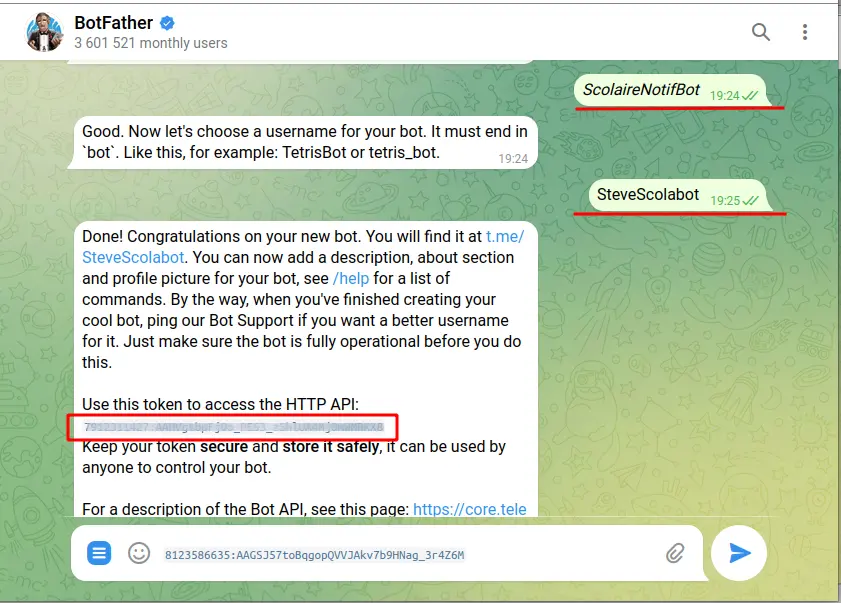The width and height of the screenshot is (841, 603).
Task: Click the blurred HTTP API token text
Action: (233, 427)
